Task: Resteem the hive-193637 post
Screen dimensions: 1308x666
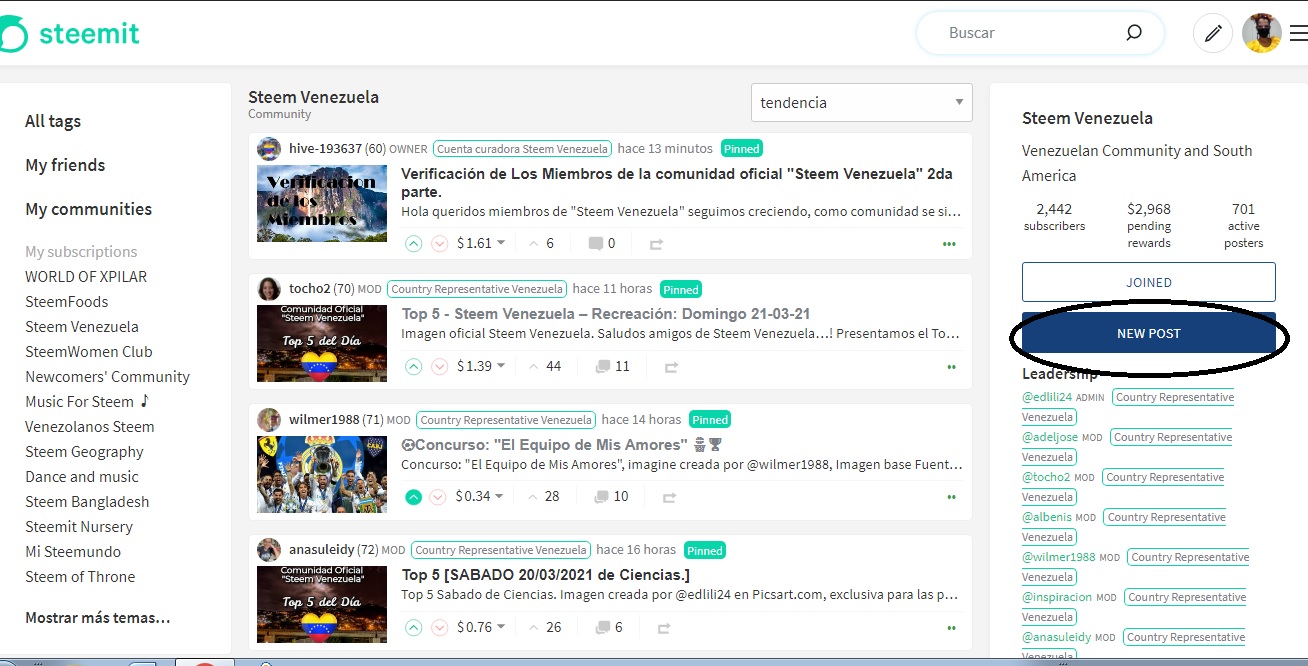Action: click(x=657, y=243)
